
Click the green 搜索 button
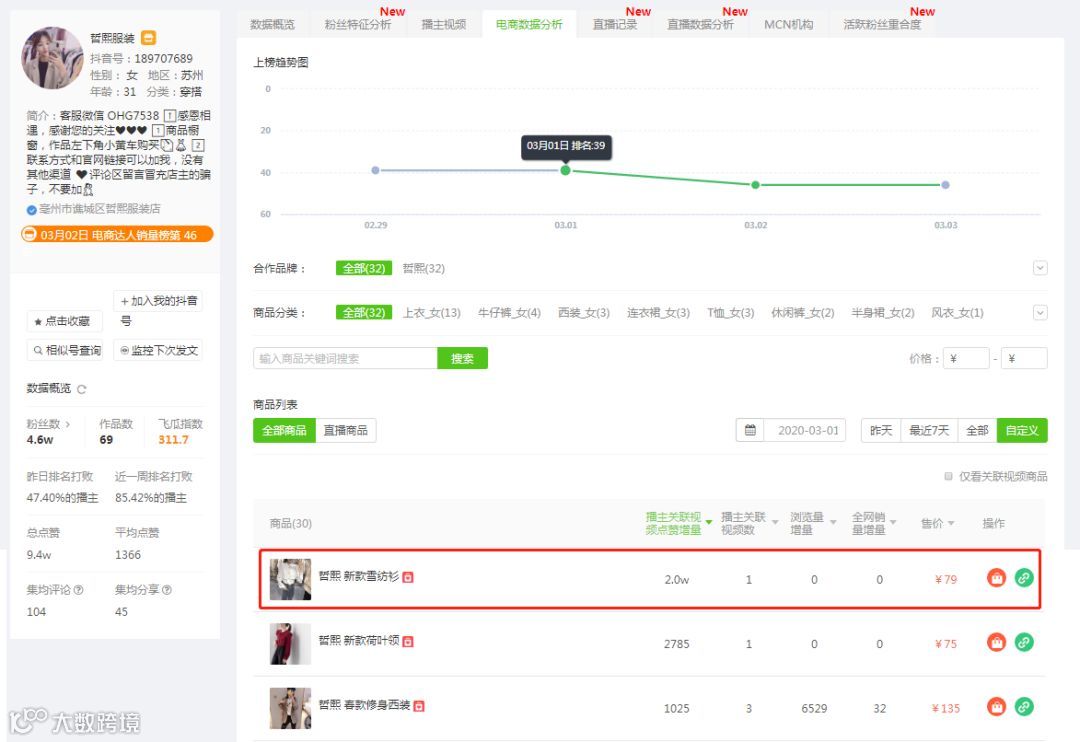pyautogui.click(x=462, y=358)
